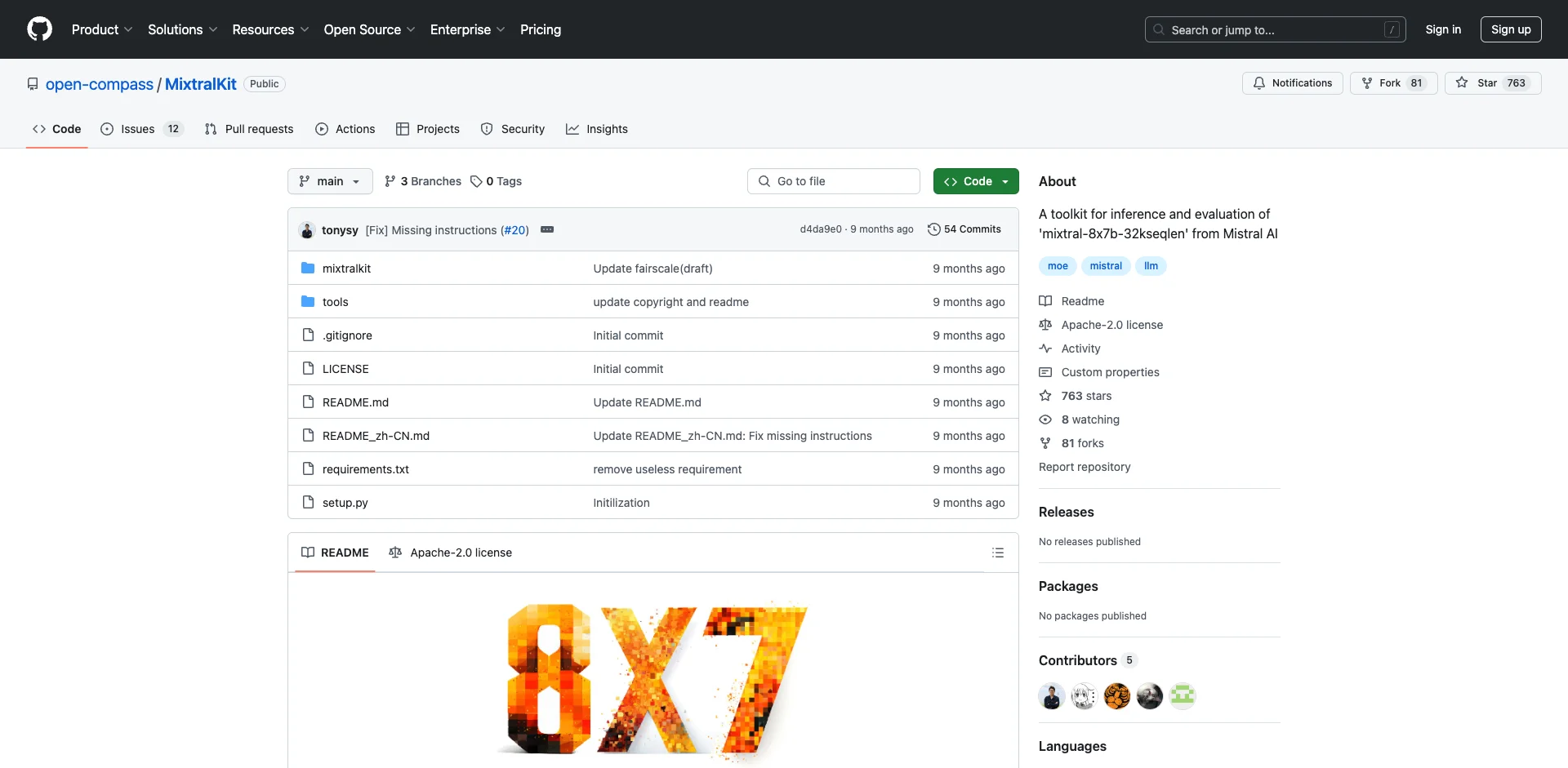Image resolution: width=1568 pixels, height=768 pixels.
Task: Open the green Code dropdown button
Action: tap(976, 181)
